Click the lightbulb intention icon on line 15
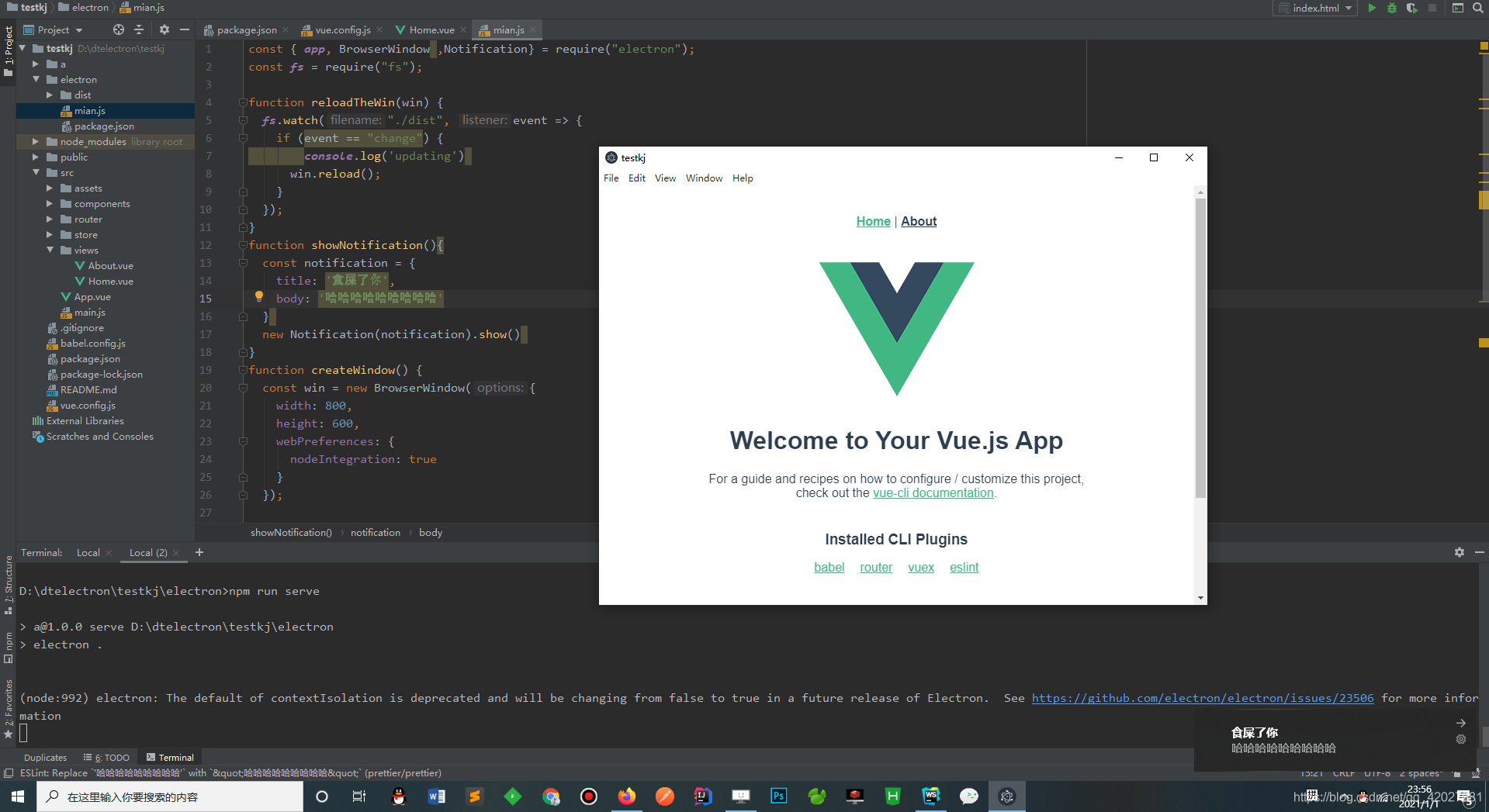 pyautogui.click(x=259, y=296)
